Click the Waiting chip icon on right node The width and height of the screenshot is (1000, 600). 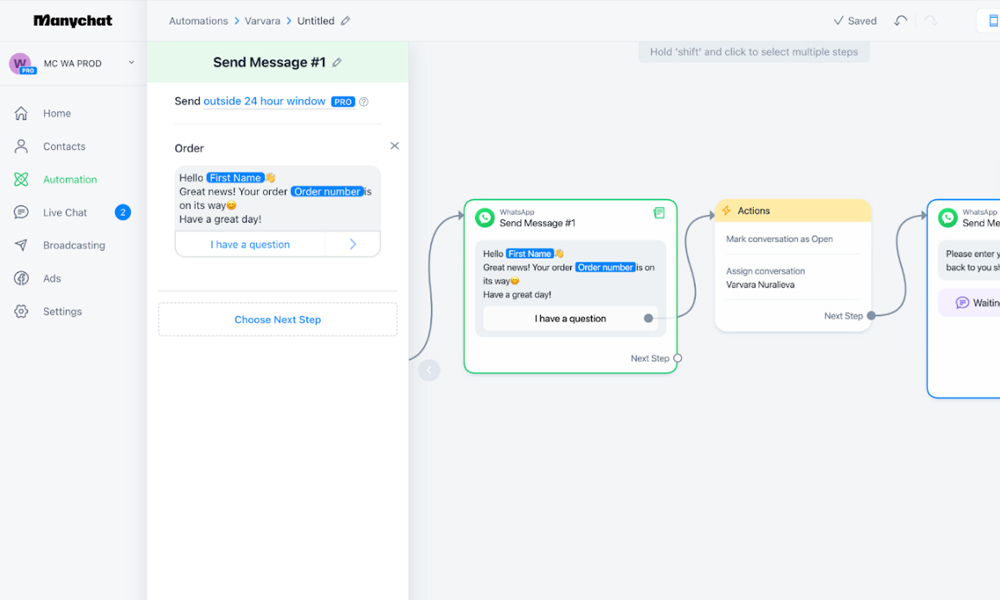click(962, 303)
